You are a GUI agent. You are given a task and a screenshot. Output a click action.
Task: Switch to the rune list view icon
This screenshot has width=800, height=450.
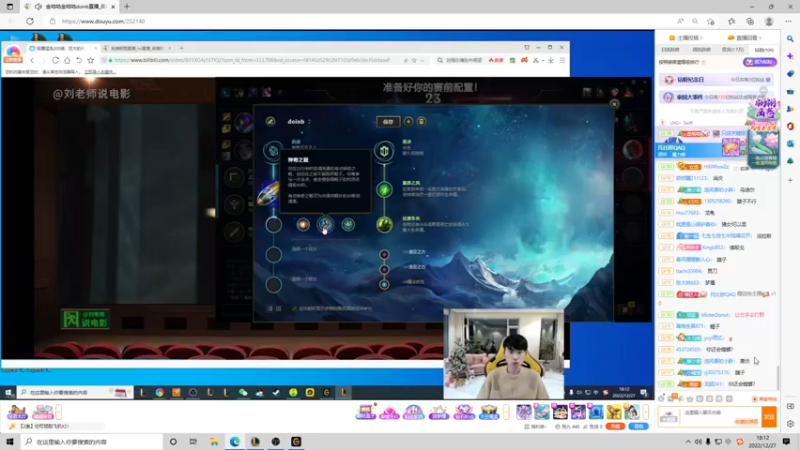(270, 308)
